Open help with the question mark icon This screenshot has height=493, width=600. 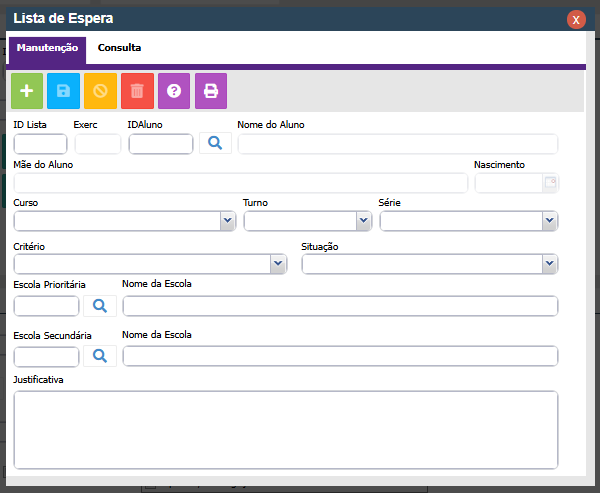[x=174, y=91]
